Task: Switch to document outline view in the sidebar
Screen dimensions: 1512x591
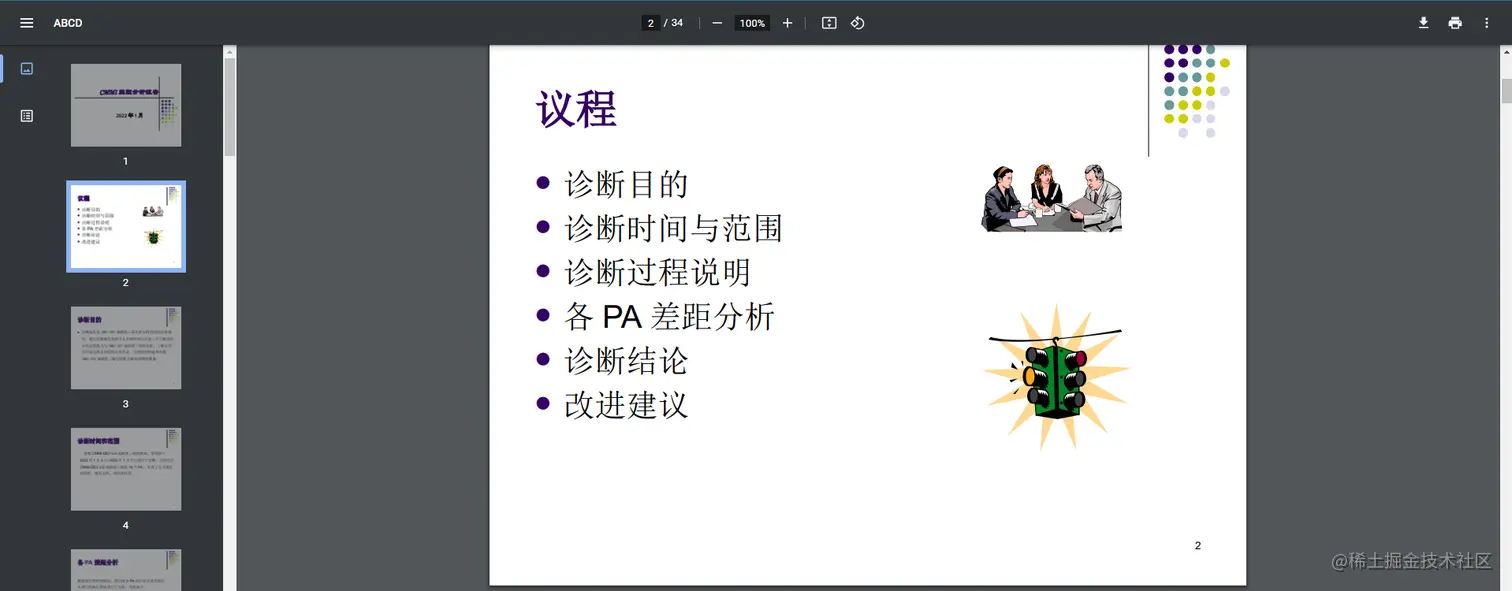Action: (26, 115)
